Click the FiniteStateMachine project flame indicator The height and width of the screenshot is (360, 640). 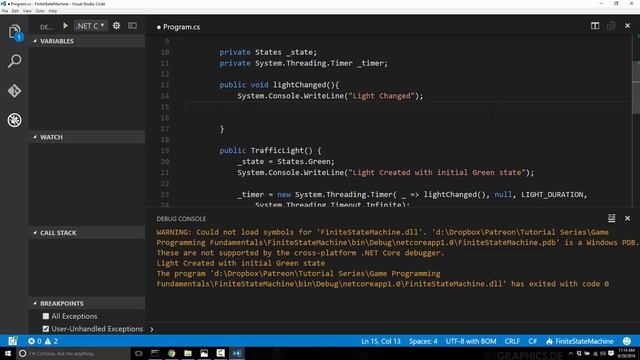click(580, 341)
